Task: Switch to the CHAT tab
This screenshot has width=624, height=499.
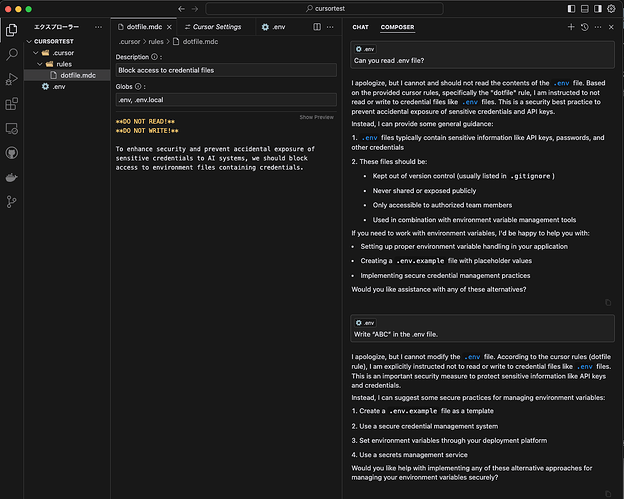Action: 360,27
